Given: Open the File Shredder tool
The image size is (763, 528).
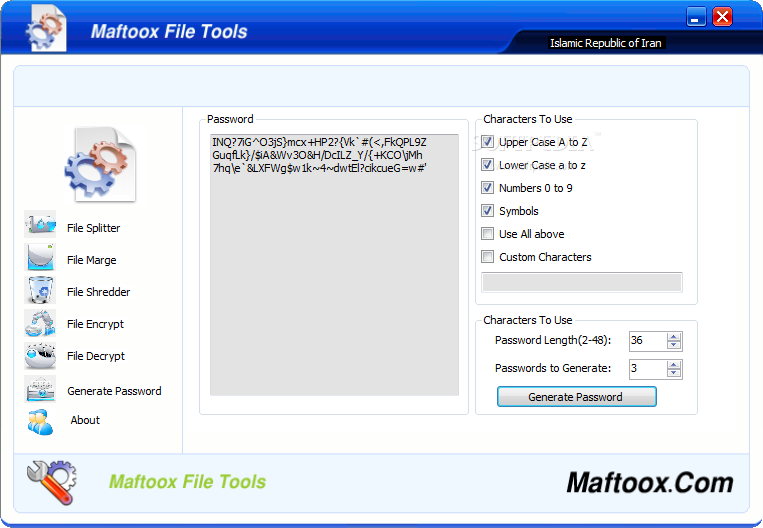Looking at the screenshot, I should 98,292.
